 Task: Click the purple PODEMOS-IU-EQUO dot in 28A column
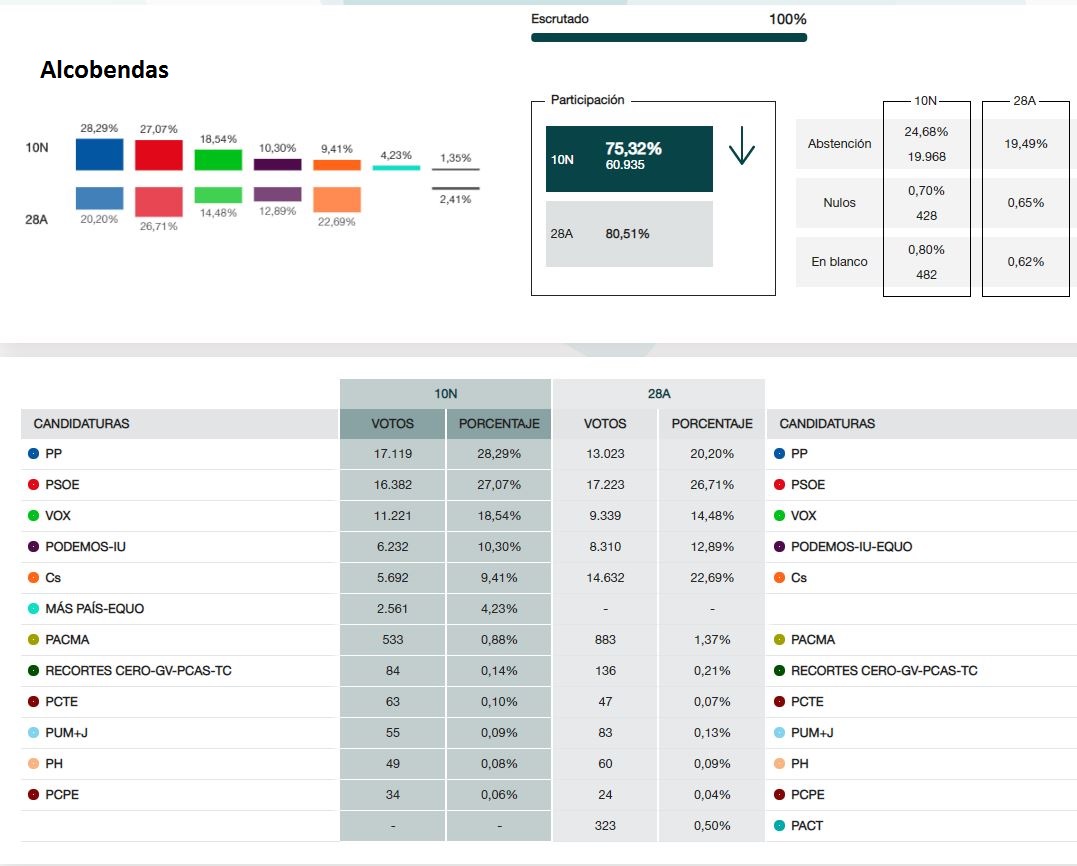click(779, 547)
